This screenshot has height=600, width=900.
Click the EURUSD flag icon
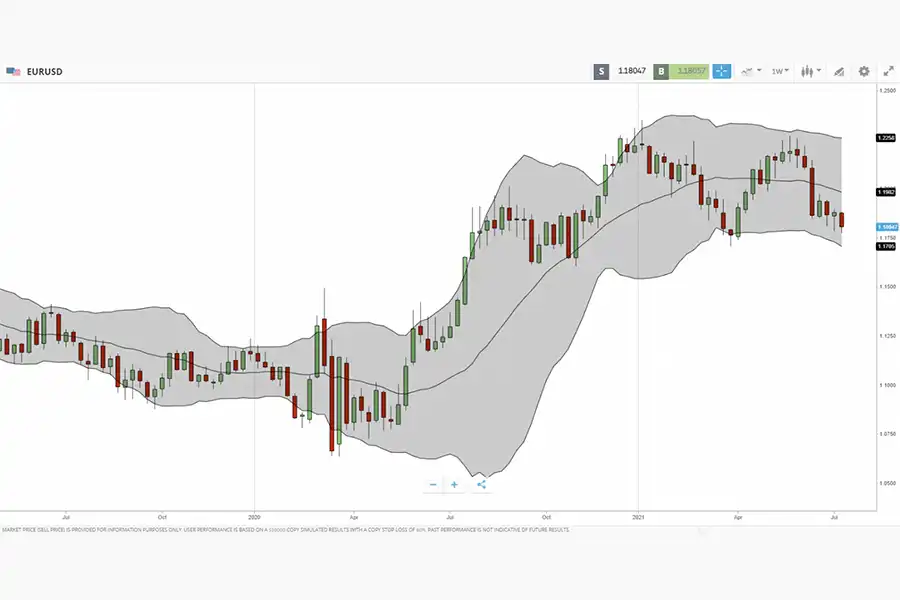pyautogui.click(x=13, y=72)
